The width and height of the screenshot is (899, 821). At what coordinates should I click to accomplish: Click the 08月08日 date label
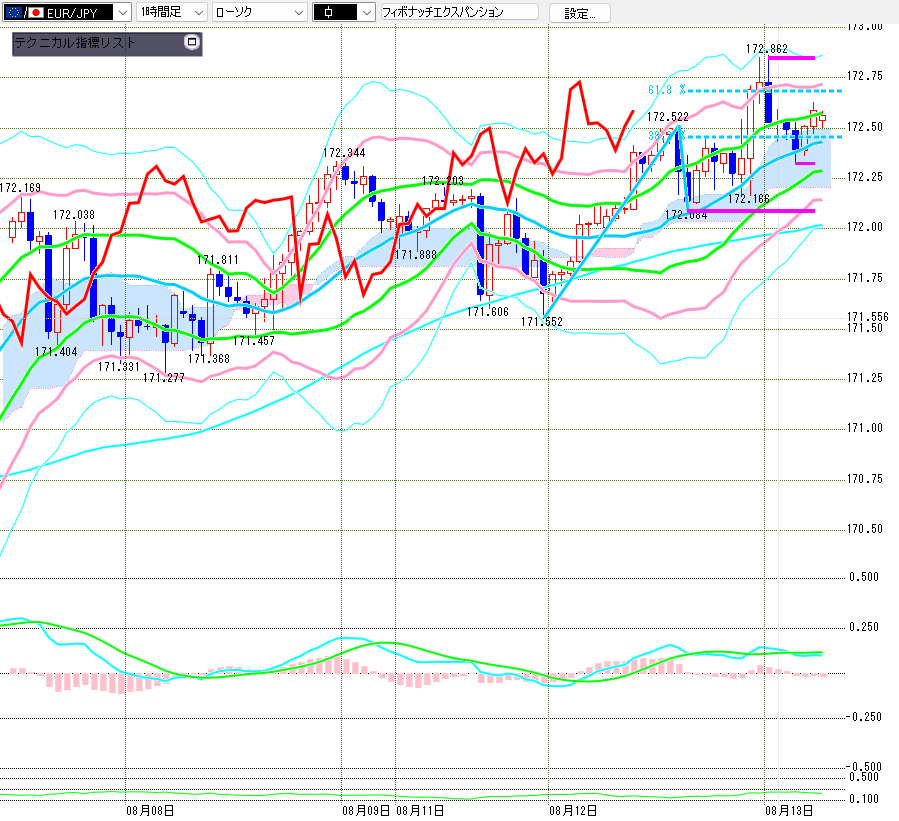tap(150, 811)
